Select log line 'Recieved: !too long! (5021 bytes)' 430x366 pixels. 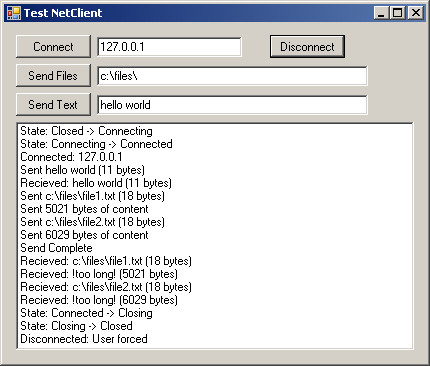coord(99,274)
